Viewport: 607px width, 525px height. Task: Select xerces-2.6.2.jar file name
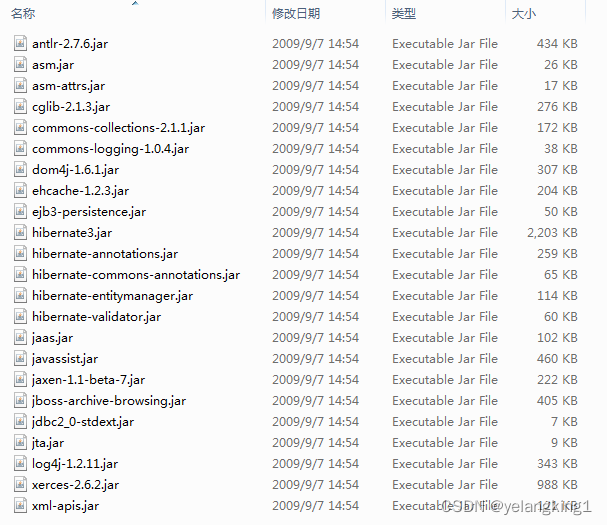(75, 485)
